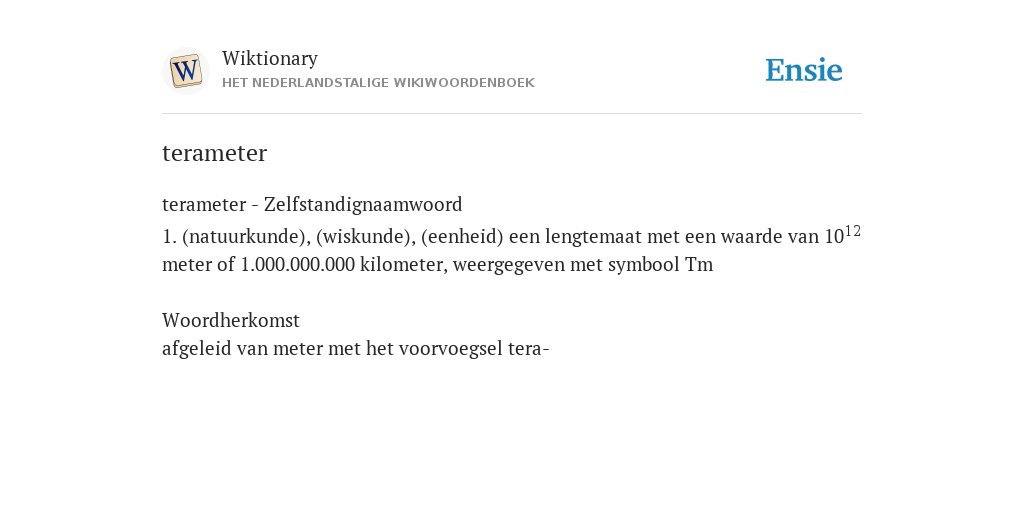Click the Woordherkomst section heading
This screenshot has height=512, width=1024.
pyautogui.click(x=231, y=321)
